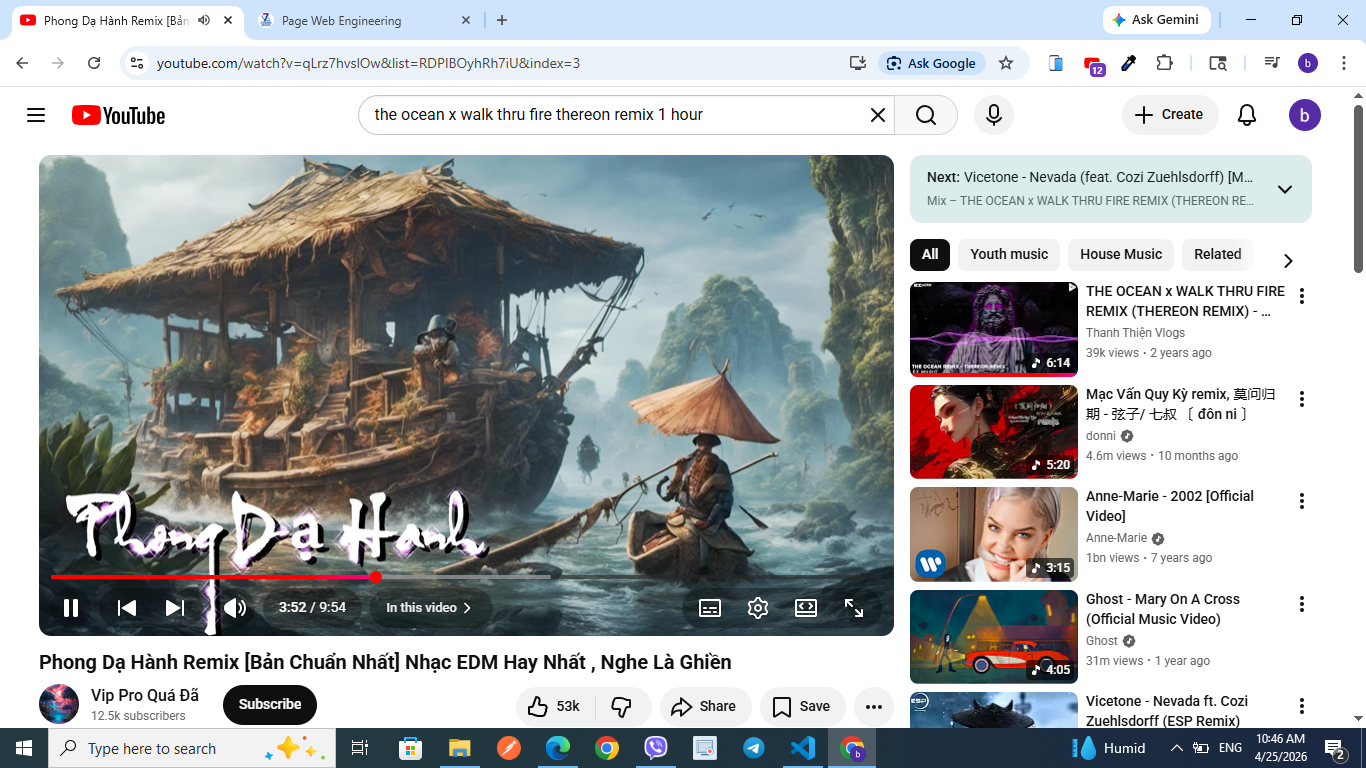
Task: Subscribe to Vip Pro Quá Đã
Action: click(x=270, y=704)
